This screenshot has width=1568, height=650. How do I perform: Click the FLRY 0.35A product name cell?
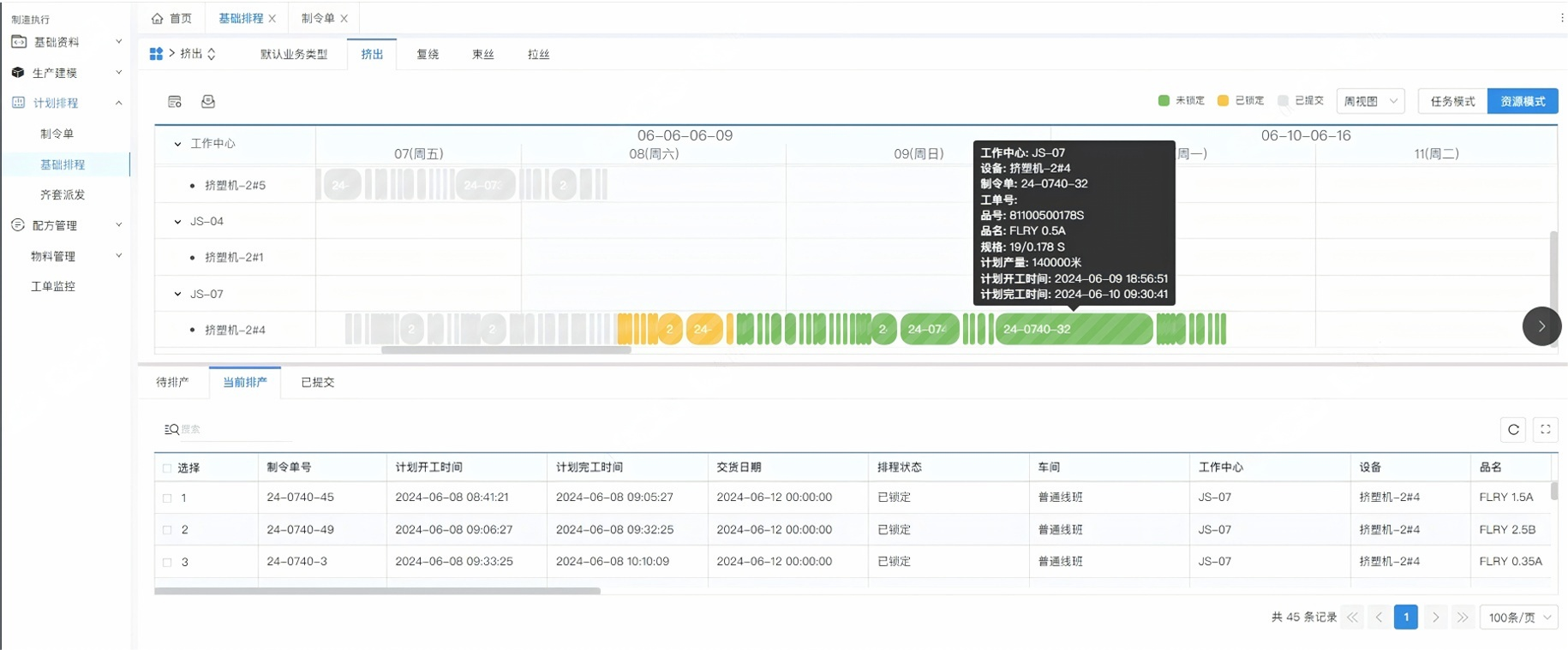click(1511, 562)
